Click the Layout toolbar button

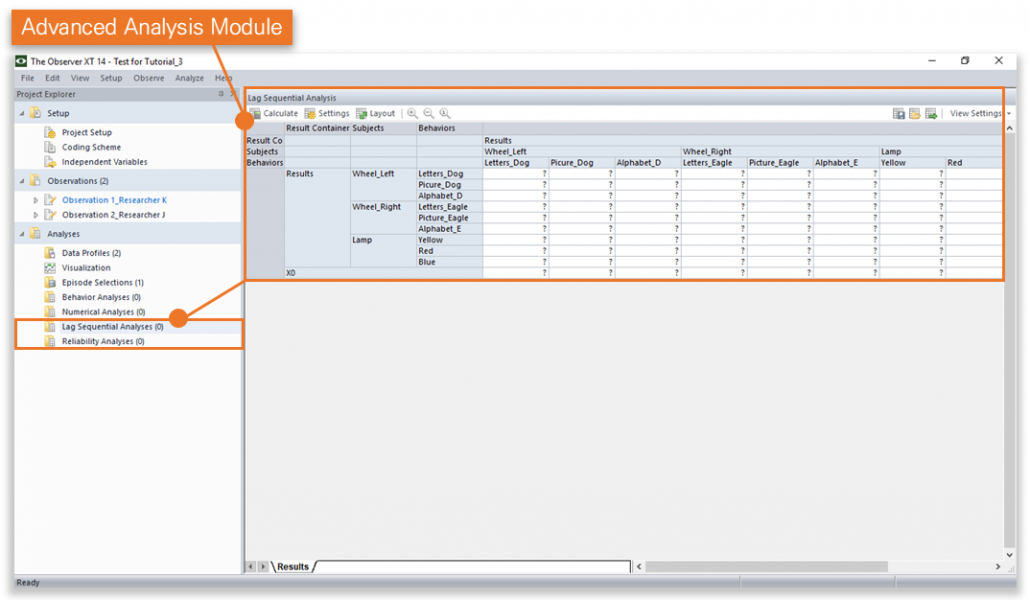point(376,114)
